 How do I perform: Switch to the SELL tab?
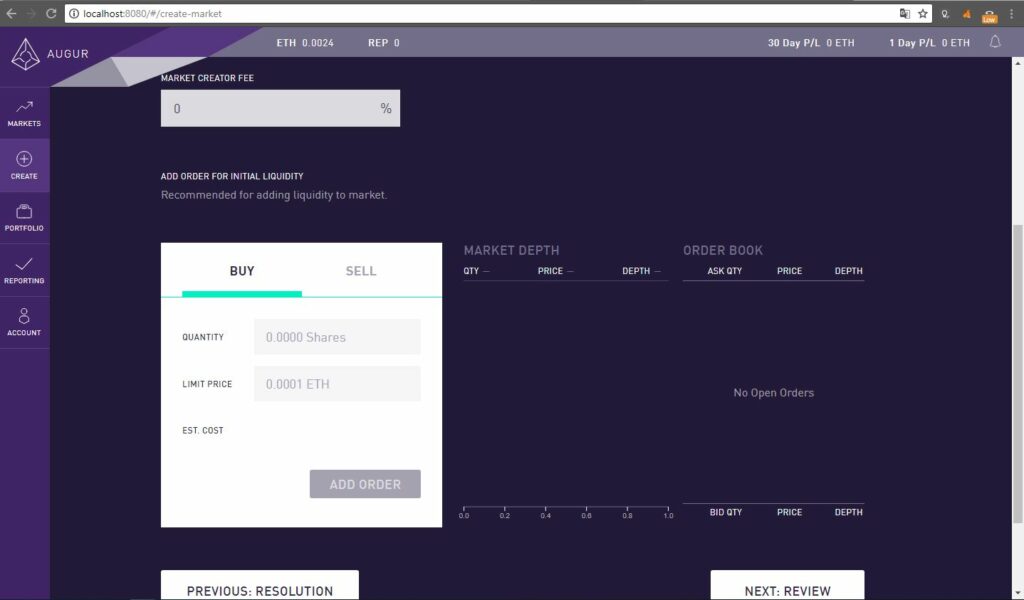(361, 271)
